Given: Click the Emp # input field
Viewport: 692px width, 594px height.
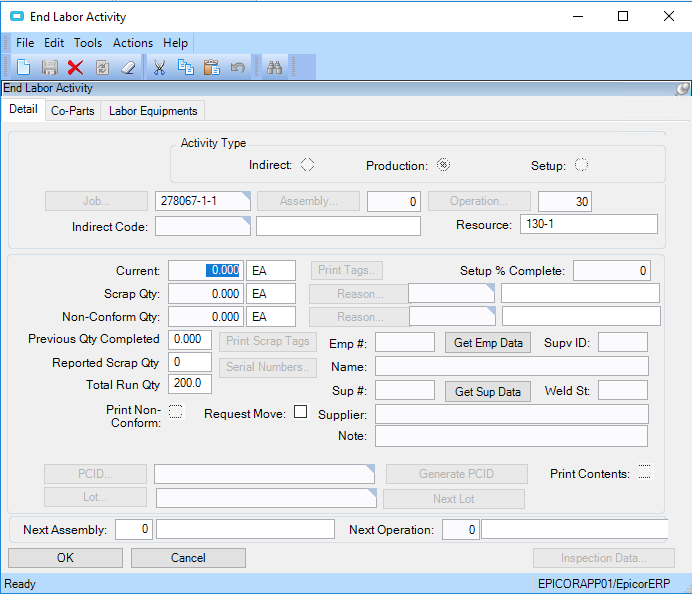Looking at the screenshot, I should 405,342.
